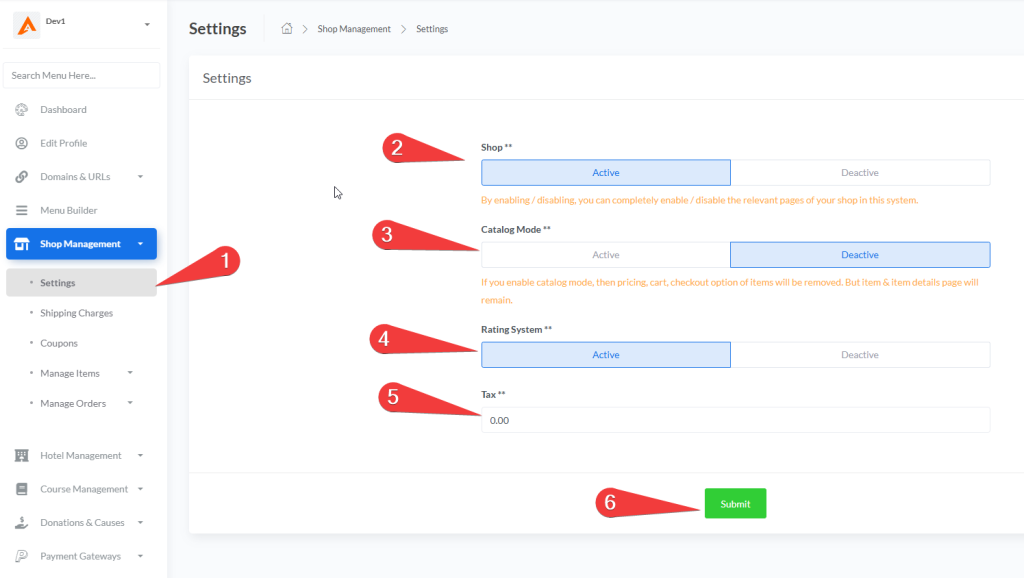Click the Tax input field

[x=735, y=420]
